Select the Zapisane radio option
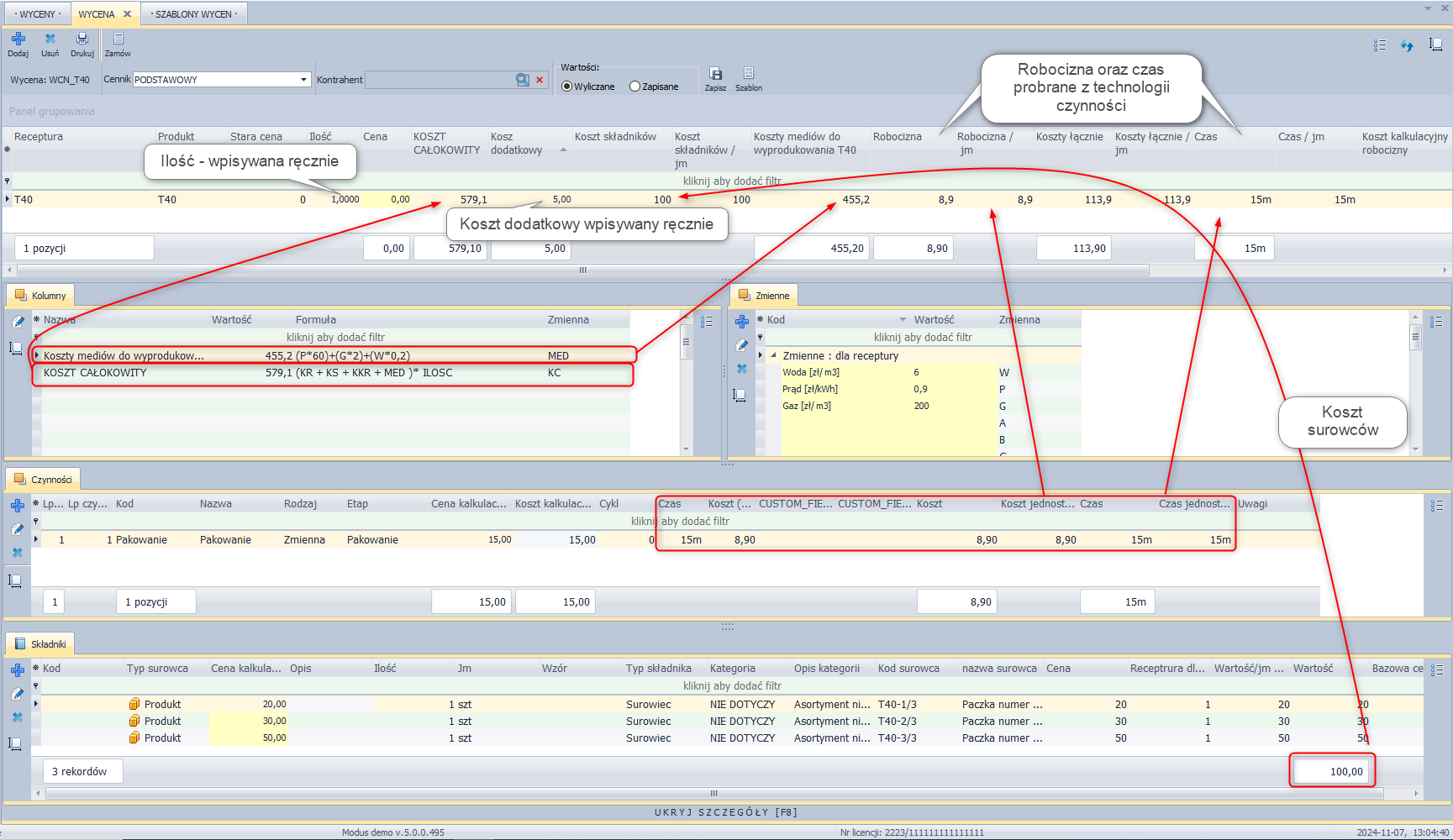The width and height of the screenshot is (1453, 840). [x=635, y=87]
